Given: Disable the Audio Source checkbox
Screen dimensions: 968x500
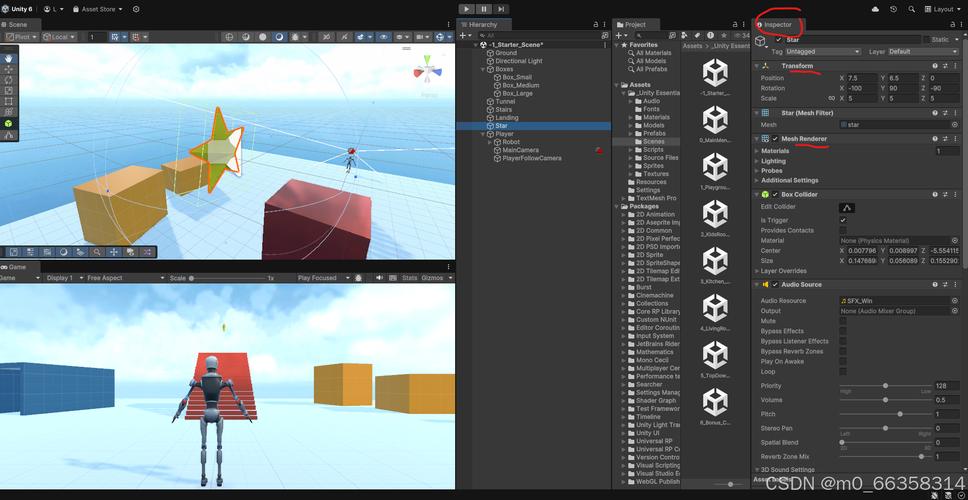Looking at the screenshot, I should pos(775,285).
